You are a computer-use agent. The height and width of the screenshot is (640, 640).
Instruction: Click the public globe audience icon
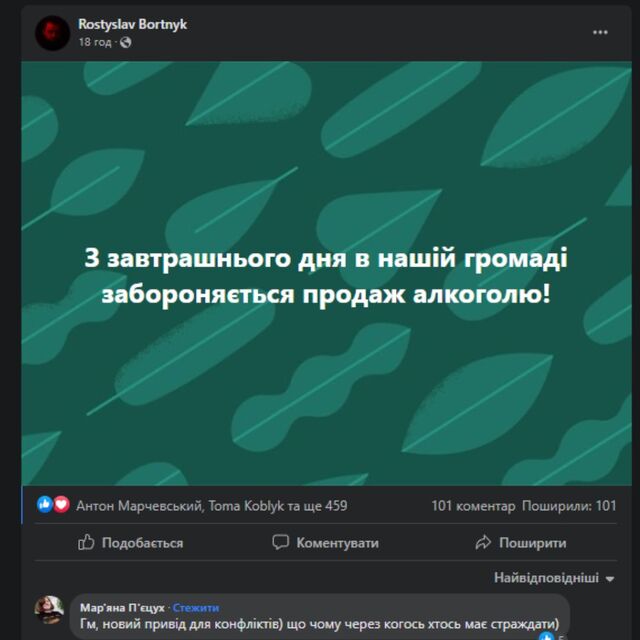point(126,42)
